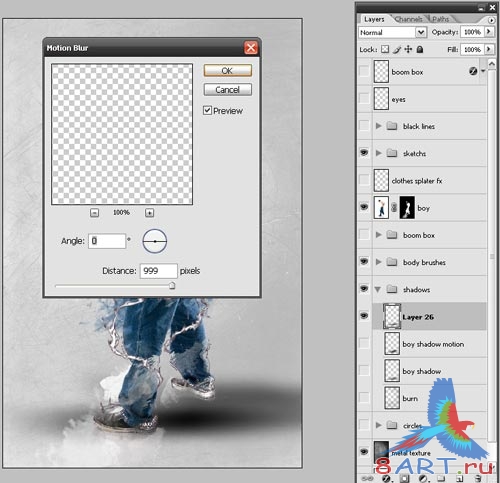Viewport: 500px width, 483px height.
Task: Click Add layer style icon at panel bottom
Action: point(386,479)
